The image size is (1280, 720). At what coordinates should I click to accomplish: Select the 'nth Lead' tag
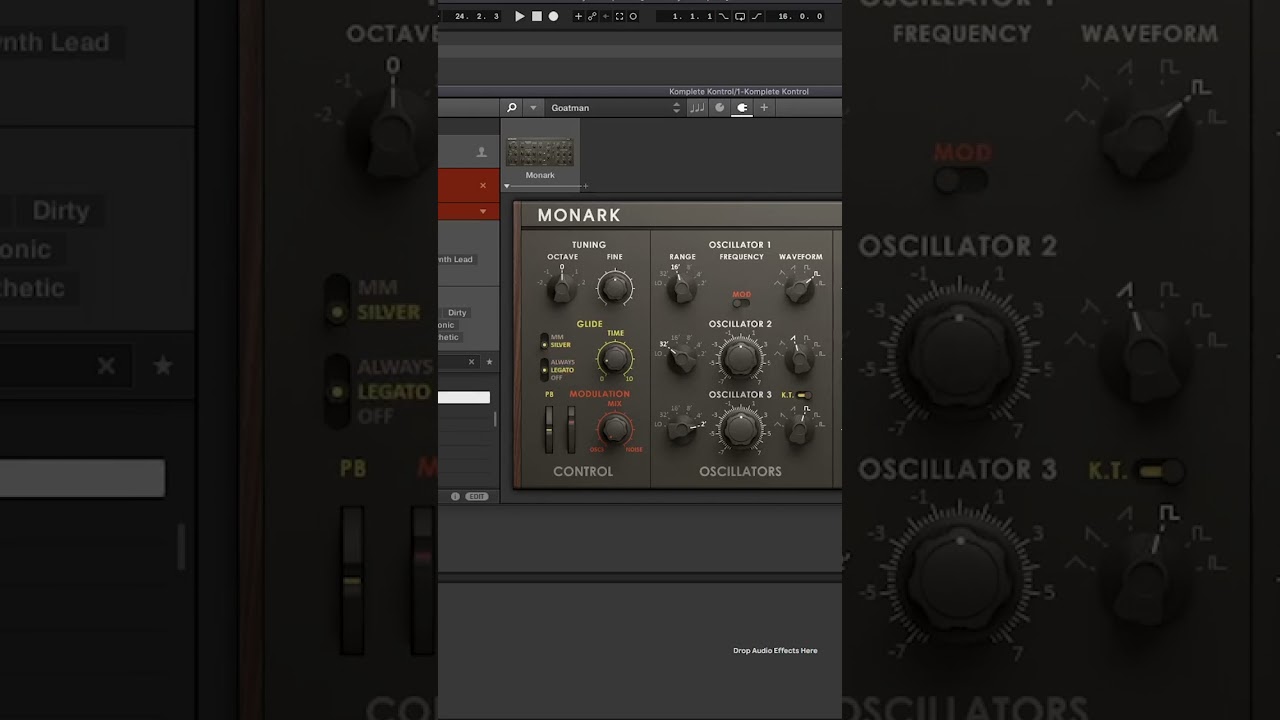pyautogui.click(x=456, y=260)
